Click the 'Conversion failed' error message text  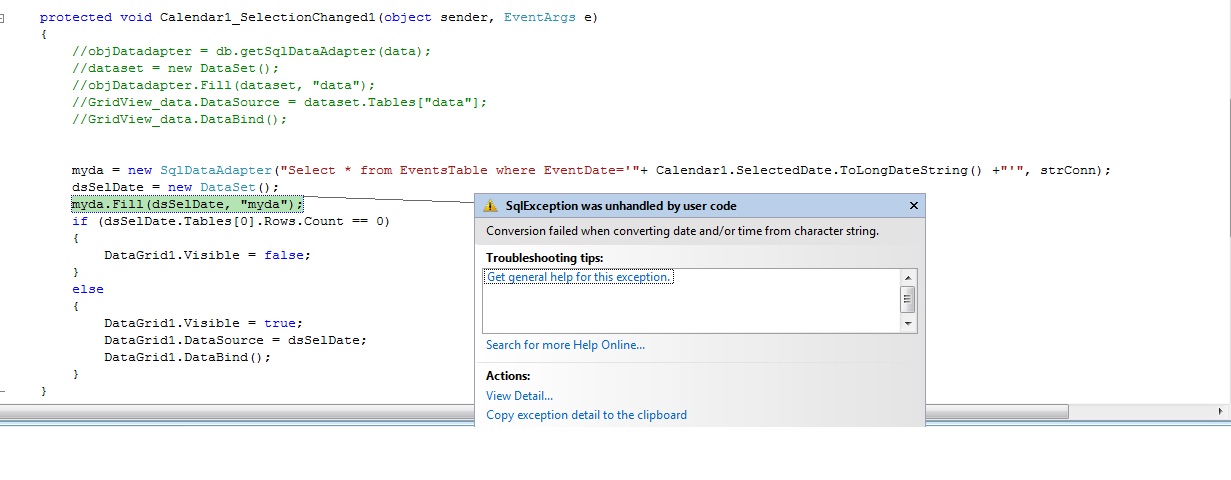click(x=682, y=231)
